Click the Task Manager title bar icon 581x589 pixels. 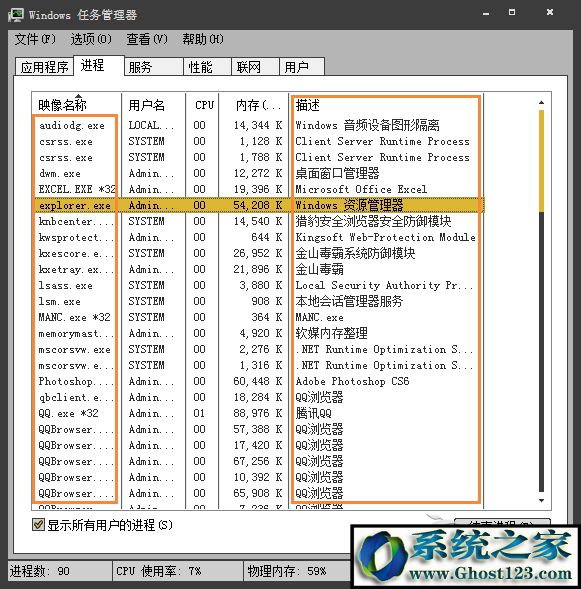pos(16,15)
